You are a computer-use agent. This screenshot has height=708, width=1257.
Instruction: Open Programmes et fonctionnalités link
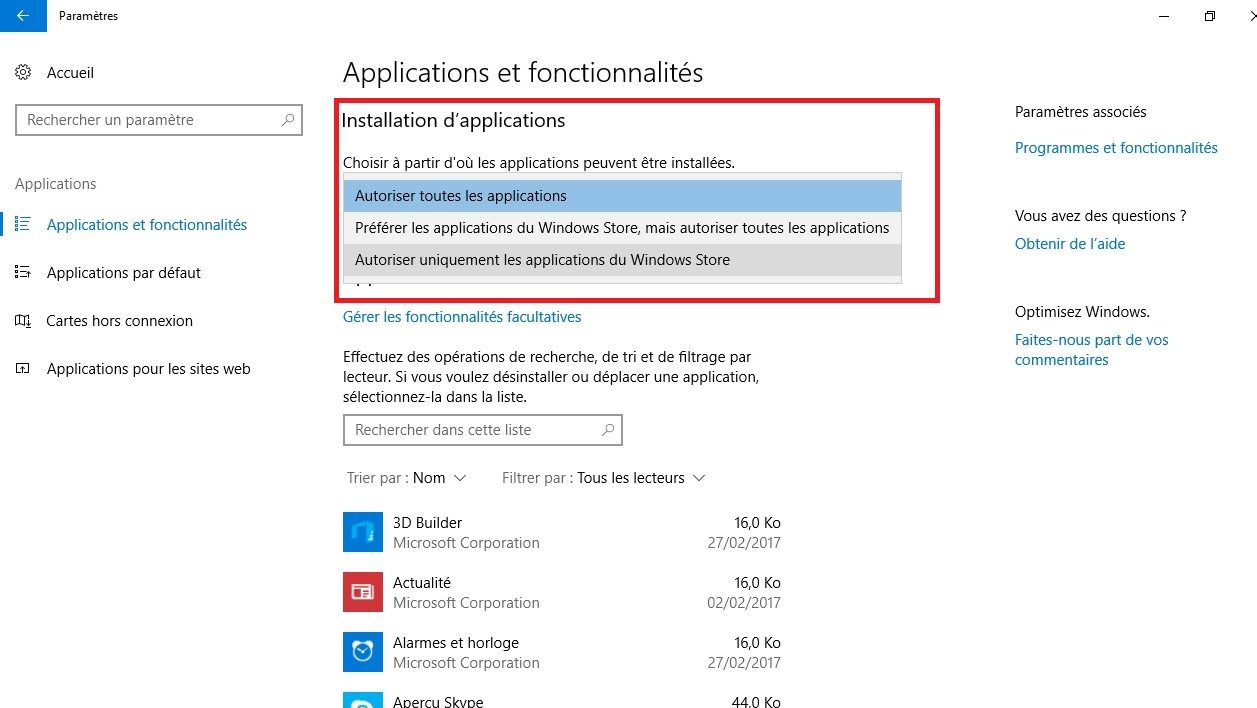coord(1116,148)
